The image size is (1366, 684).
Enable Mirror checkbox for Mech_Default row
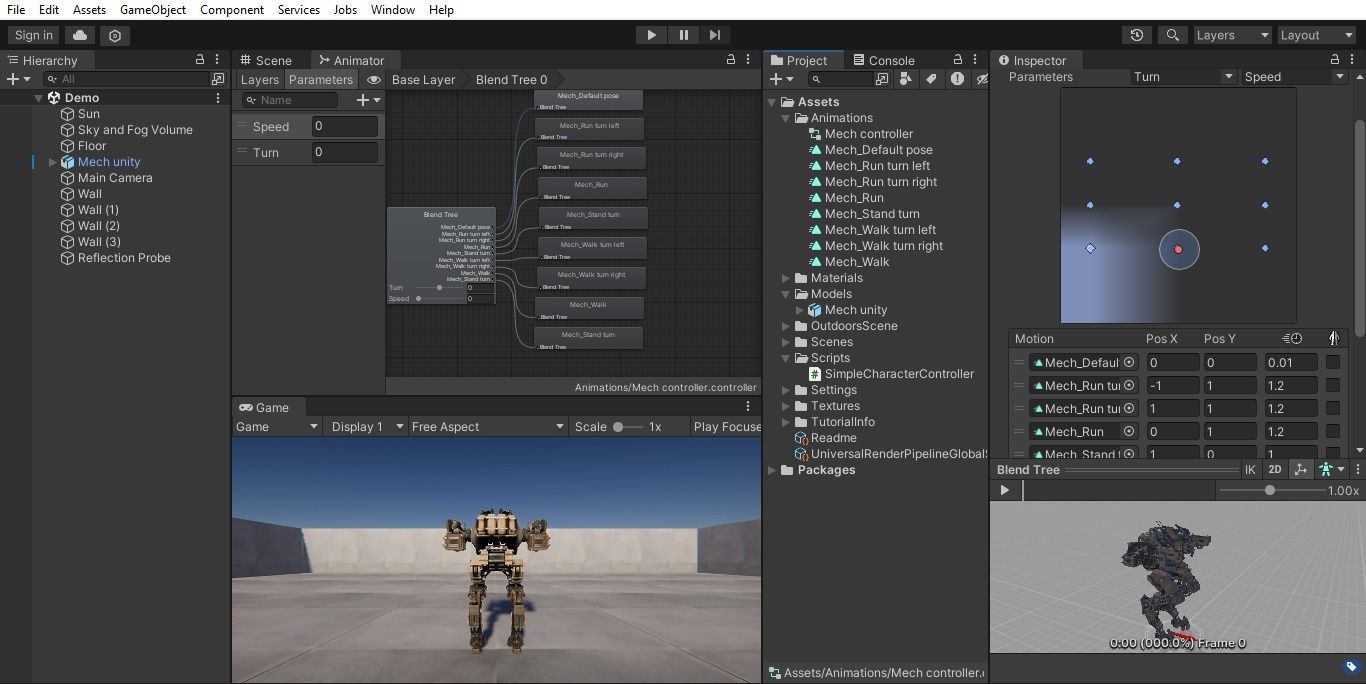pos(1333,362)
